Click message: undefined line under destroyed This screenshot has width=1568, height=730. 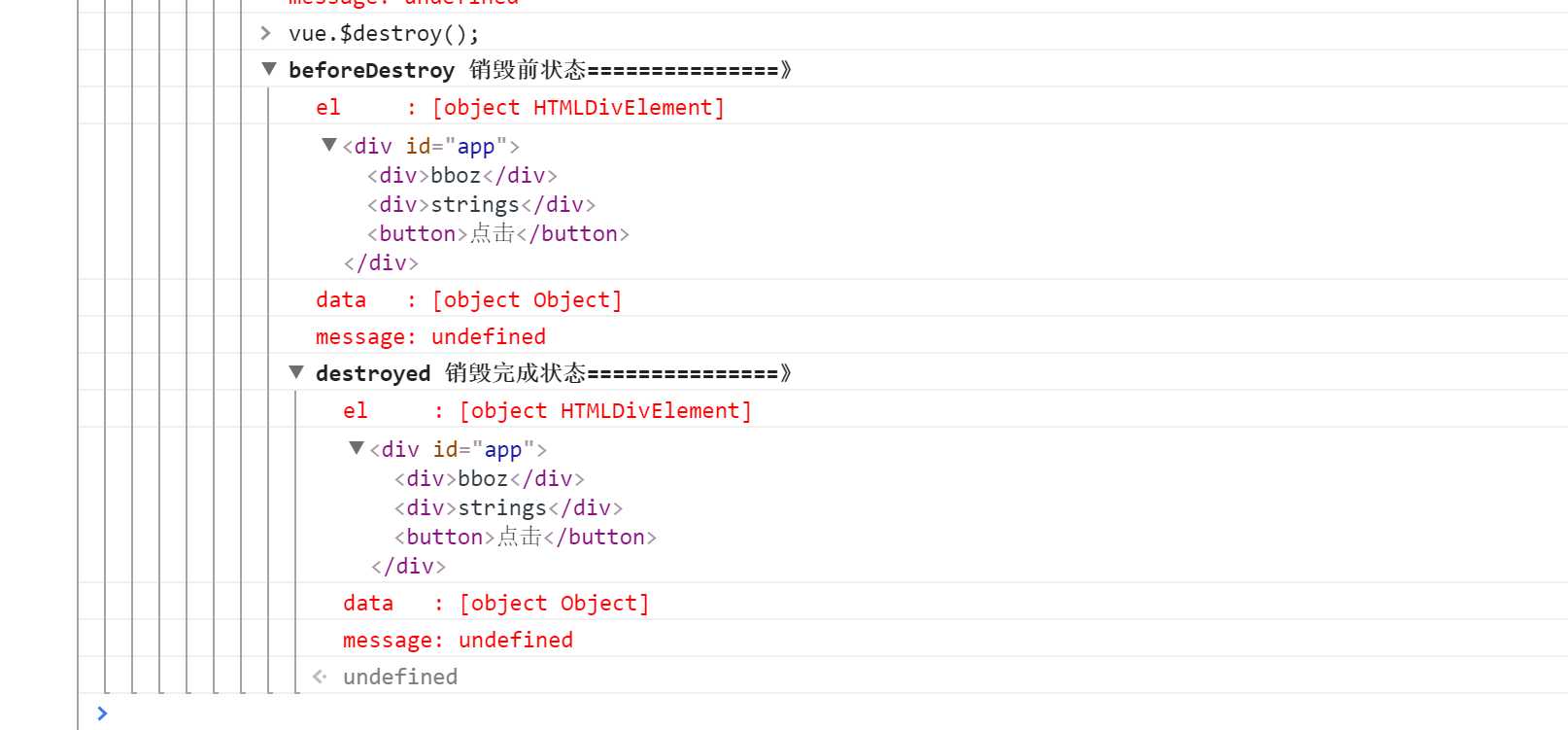[x=458, y=640]
